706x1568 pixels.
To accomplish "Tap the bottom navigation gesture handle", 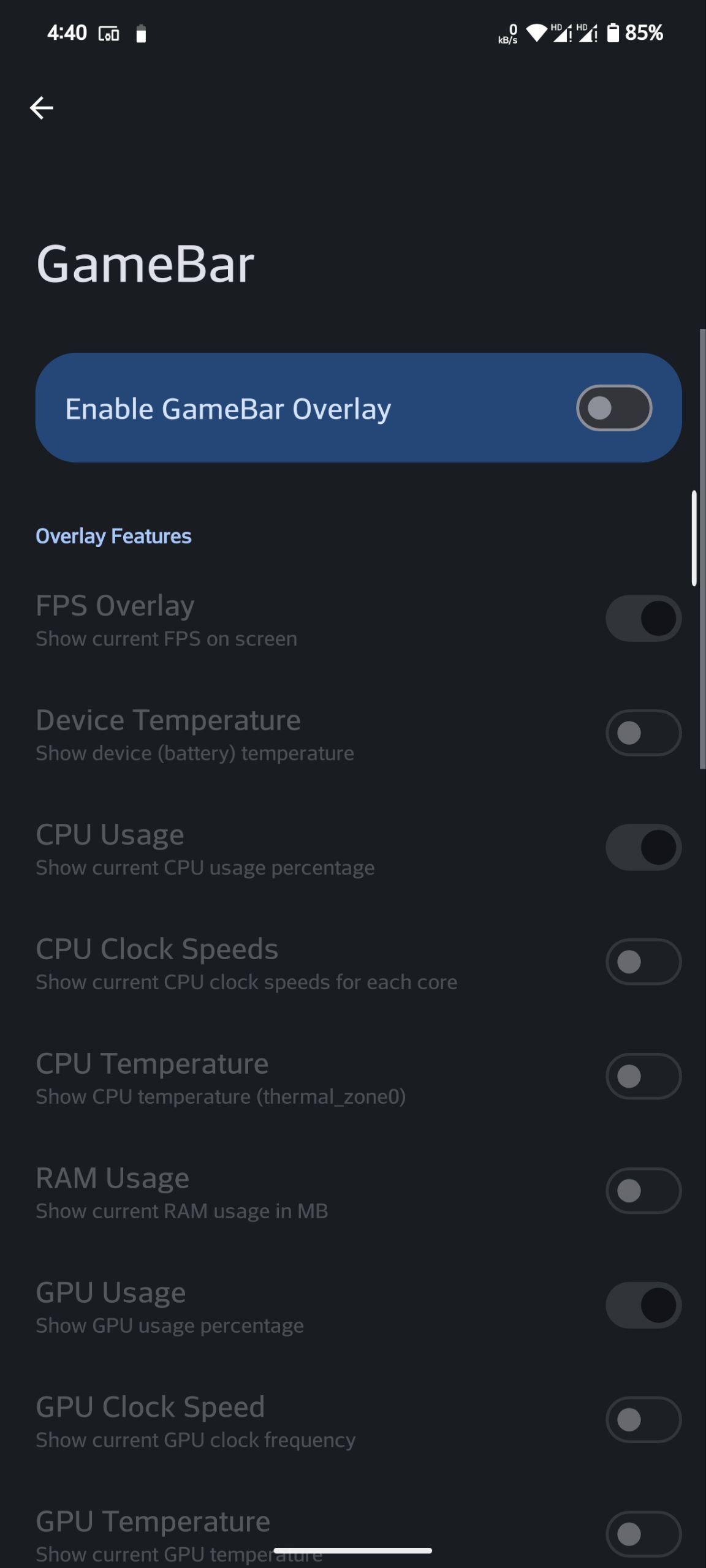I will pos(353,1551).
